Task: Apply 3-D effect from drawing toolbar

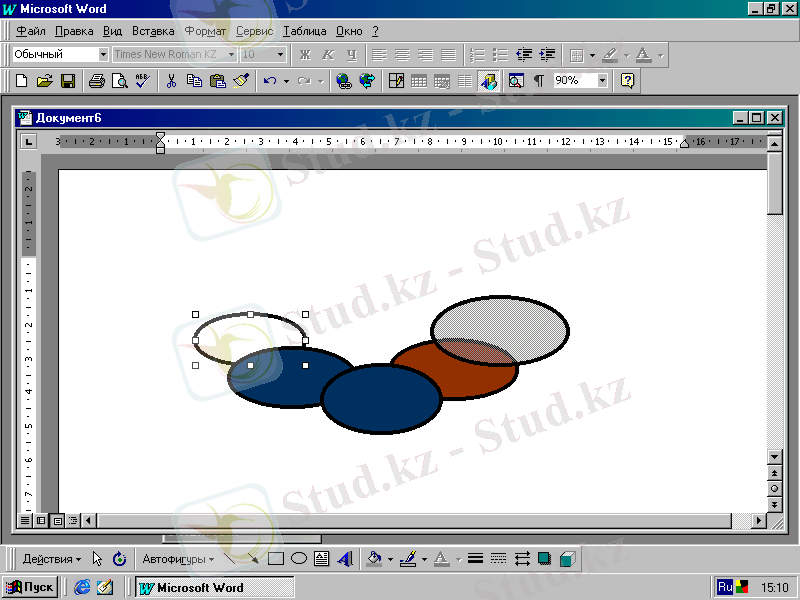Action: click(x=567, y=559)
